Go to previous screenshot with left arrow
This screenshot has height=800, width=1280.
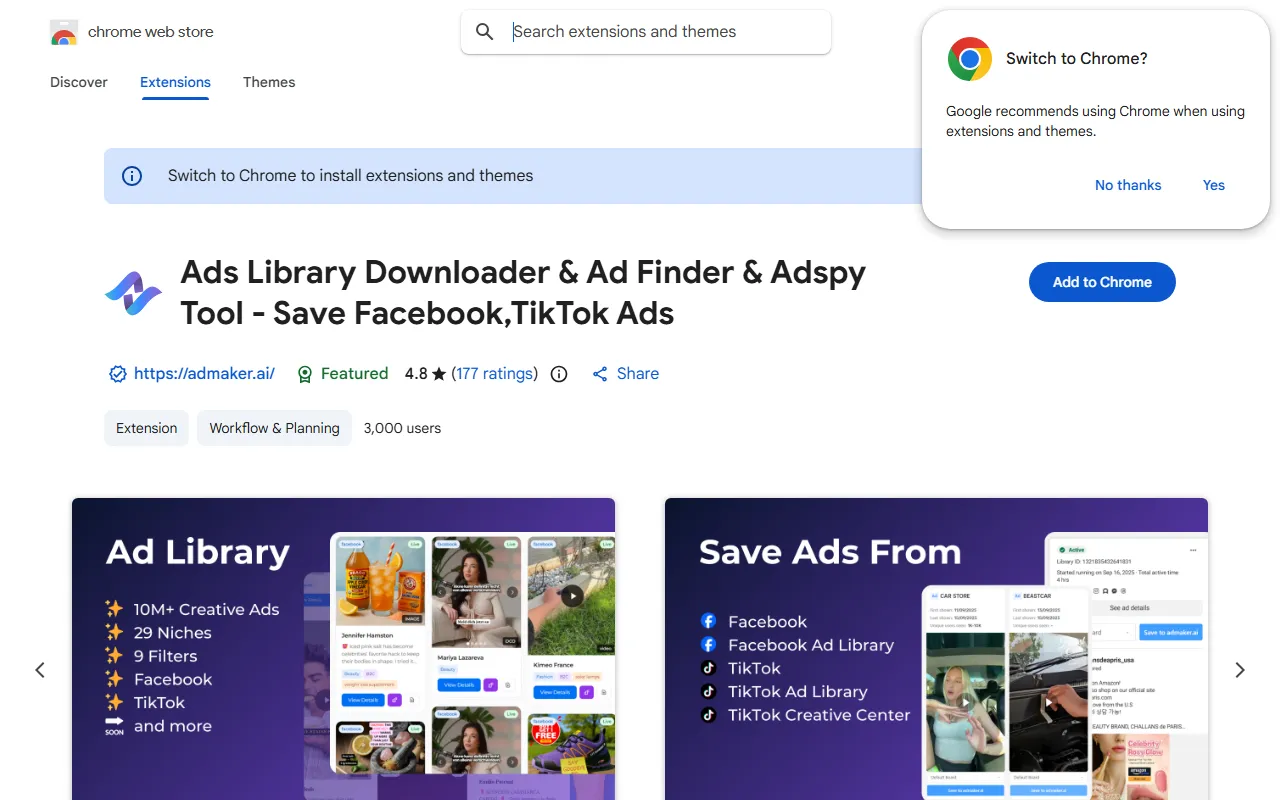tap(40, 670)
